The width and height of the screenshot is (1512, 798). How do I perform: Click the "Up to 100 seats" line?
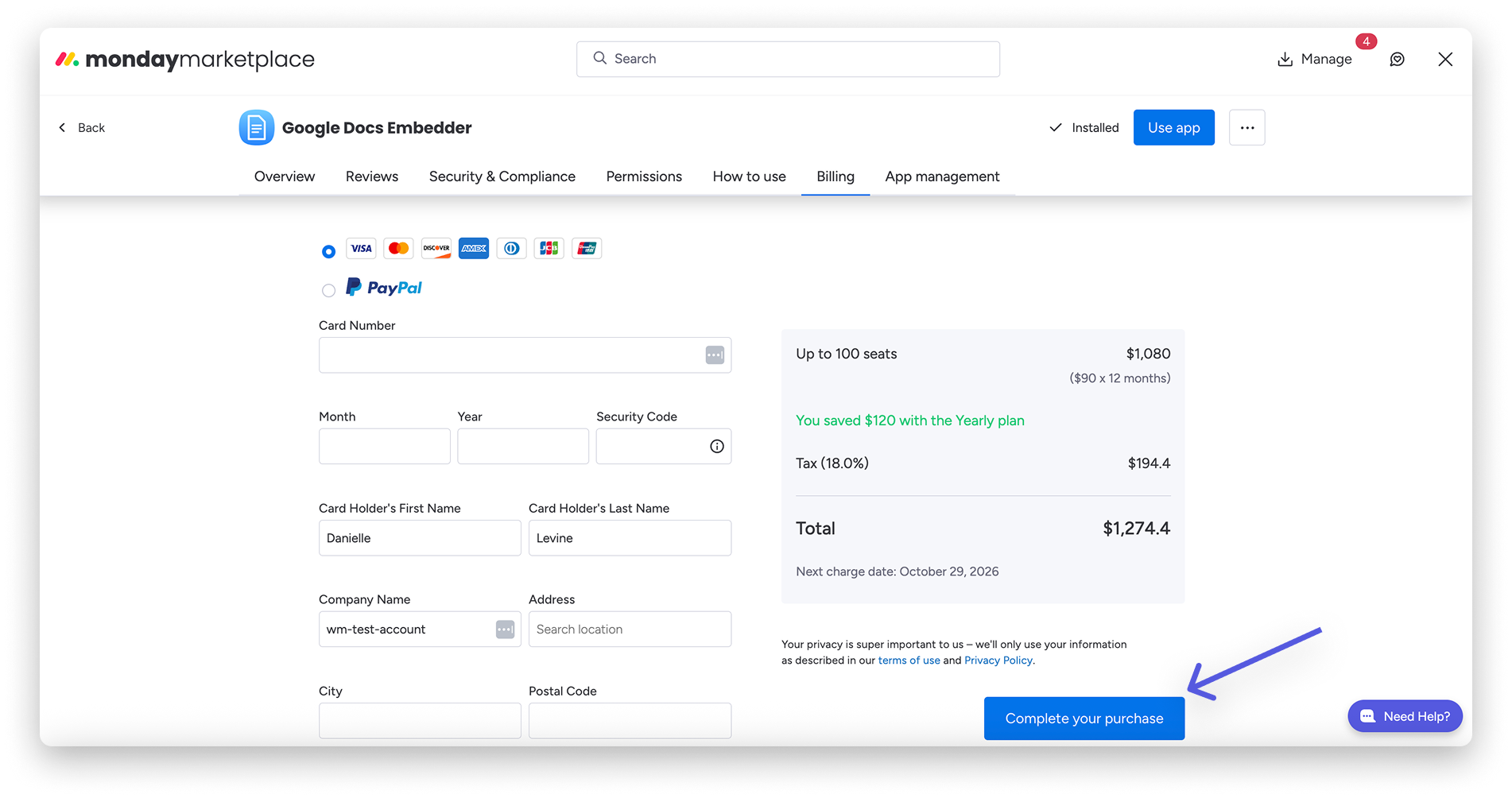(847, 354)
